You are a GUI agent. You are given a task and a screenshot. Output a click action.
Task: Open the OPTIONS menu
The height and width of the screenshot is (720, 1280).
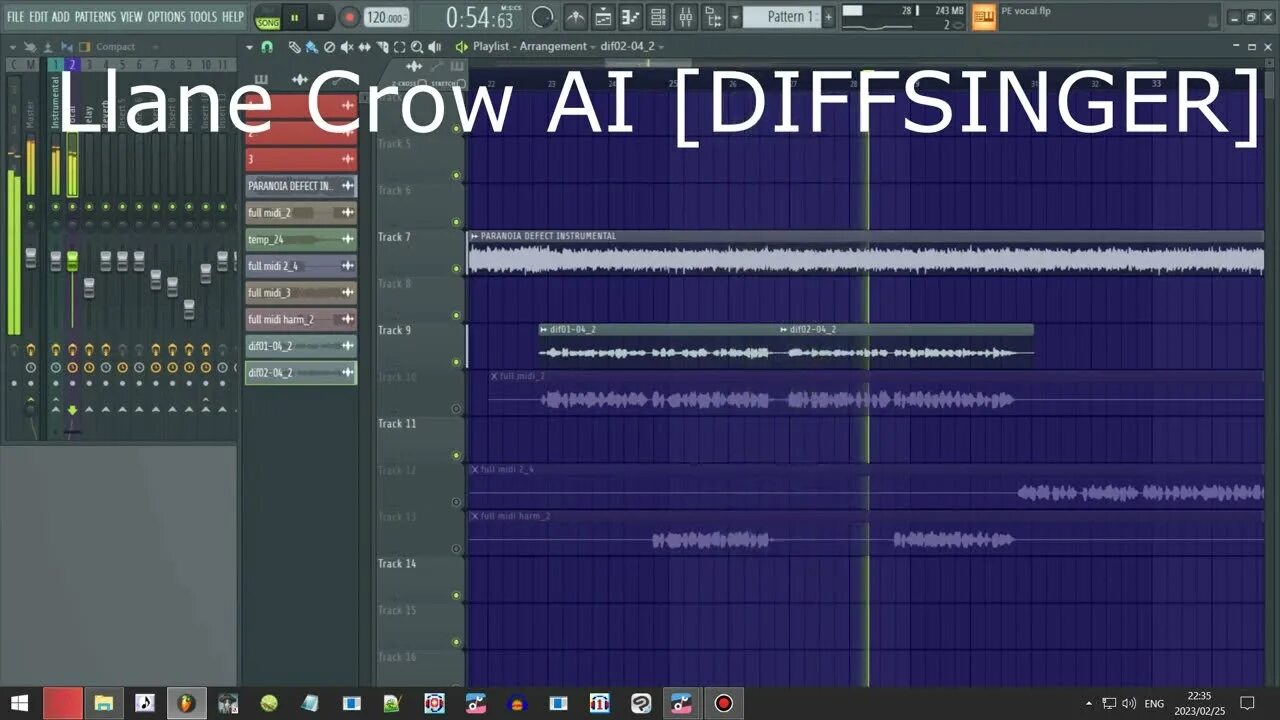pos(166,17)
